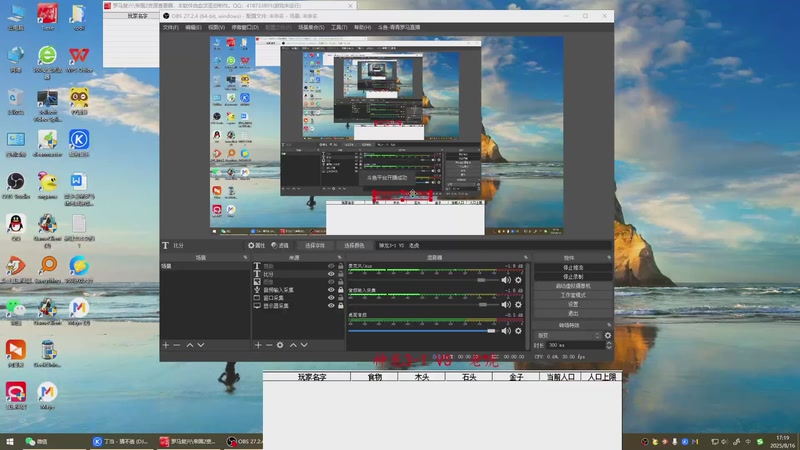Adjust the 300 ms duration stepper arrows
This screenshot has height=450, width=800.
609,345
